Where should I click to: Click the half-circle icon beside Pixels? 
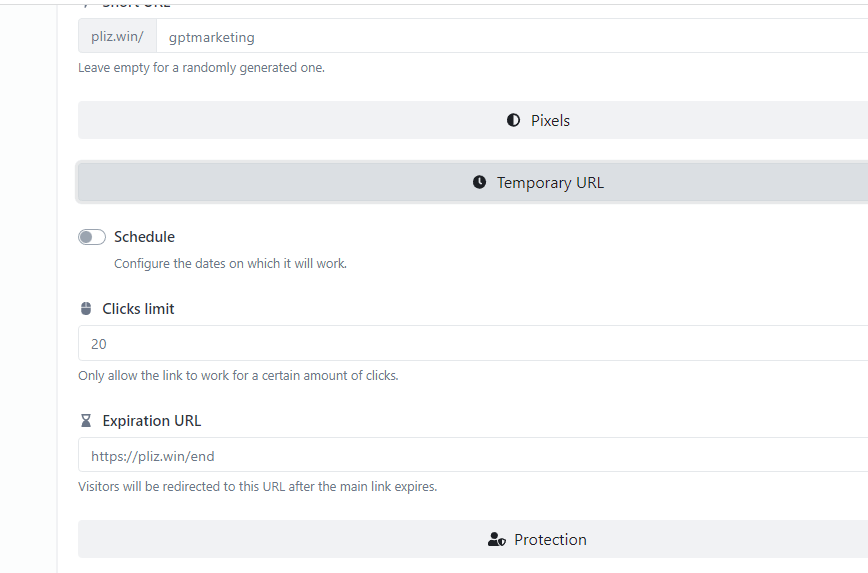point(513,120)
